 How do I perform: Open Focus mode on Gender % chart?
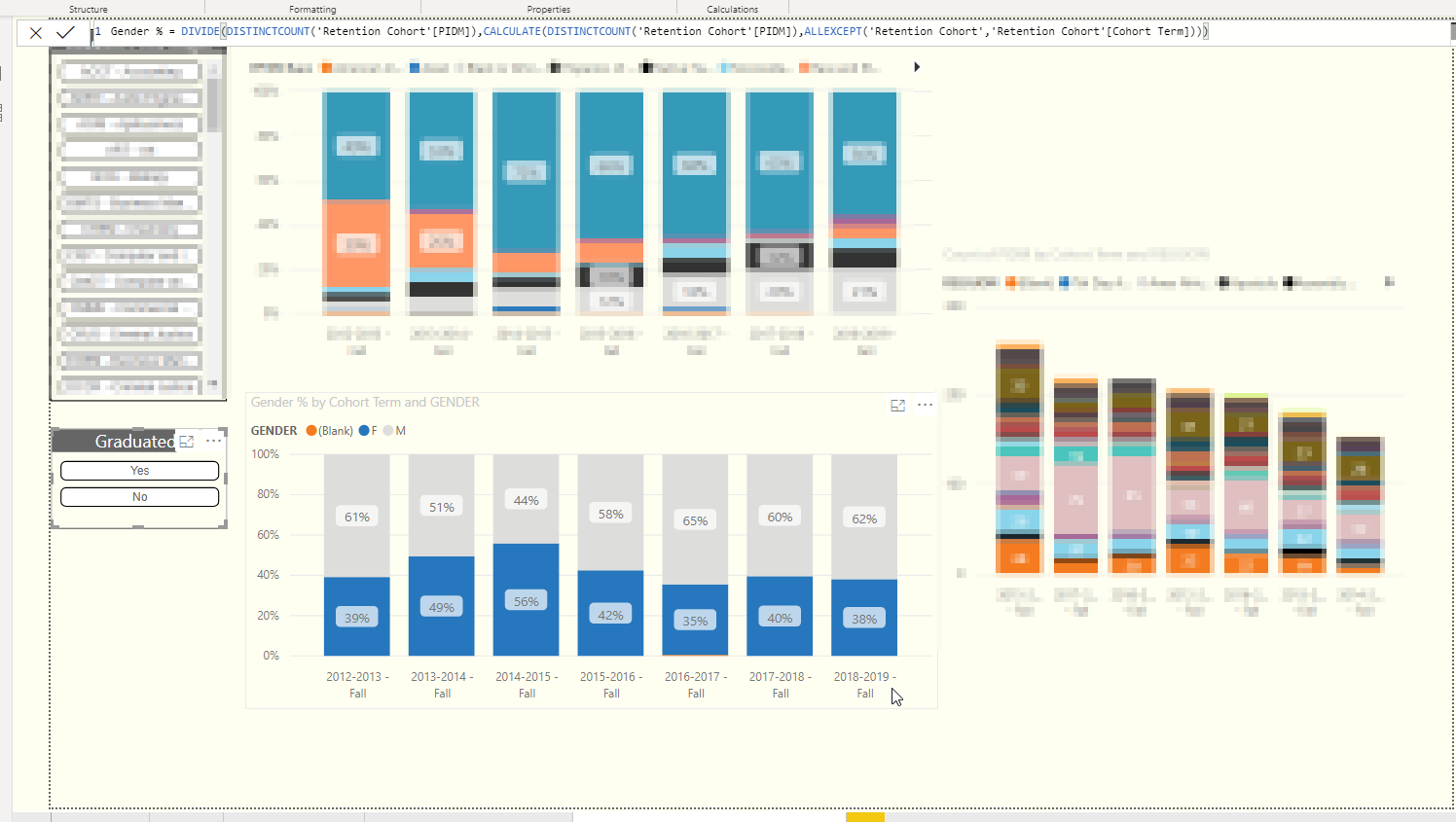[897, 406]
